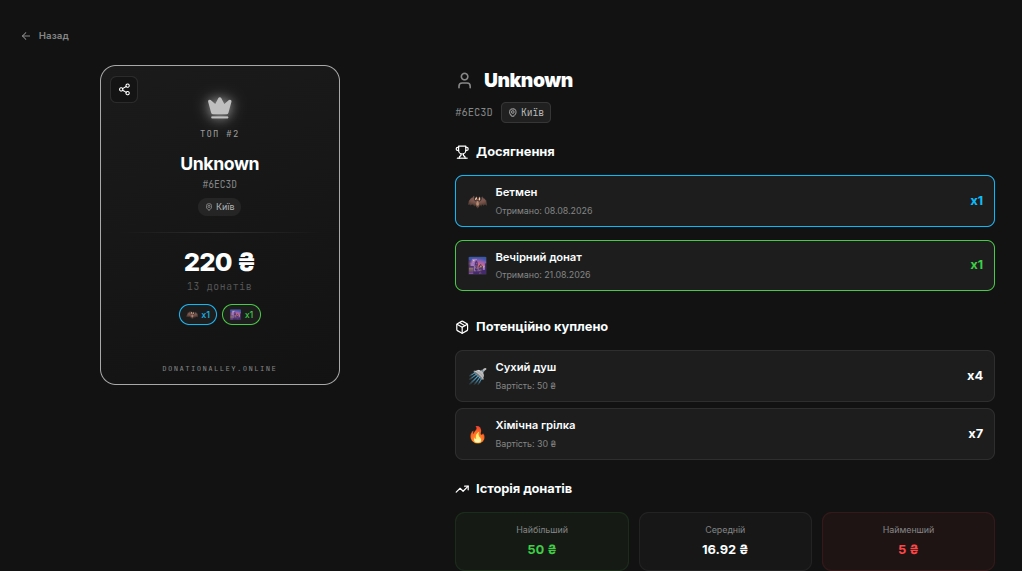Click the crown icon above ТОП #2
This screenshot has width=1022, height=571.
220,108
